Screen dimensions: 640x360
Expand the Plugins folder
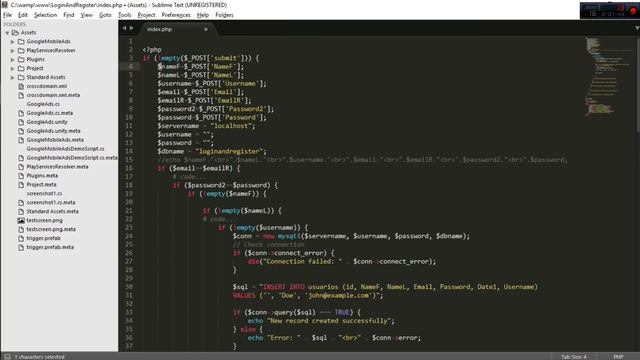(x=13, y=60)
